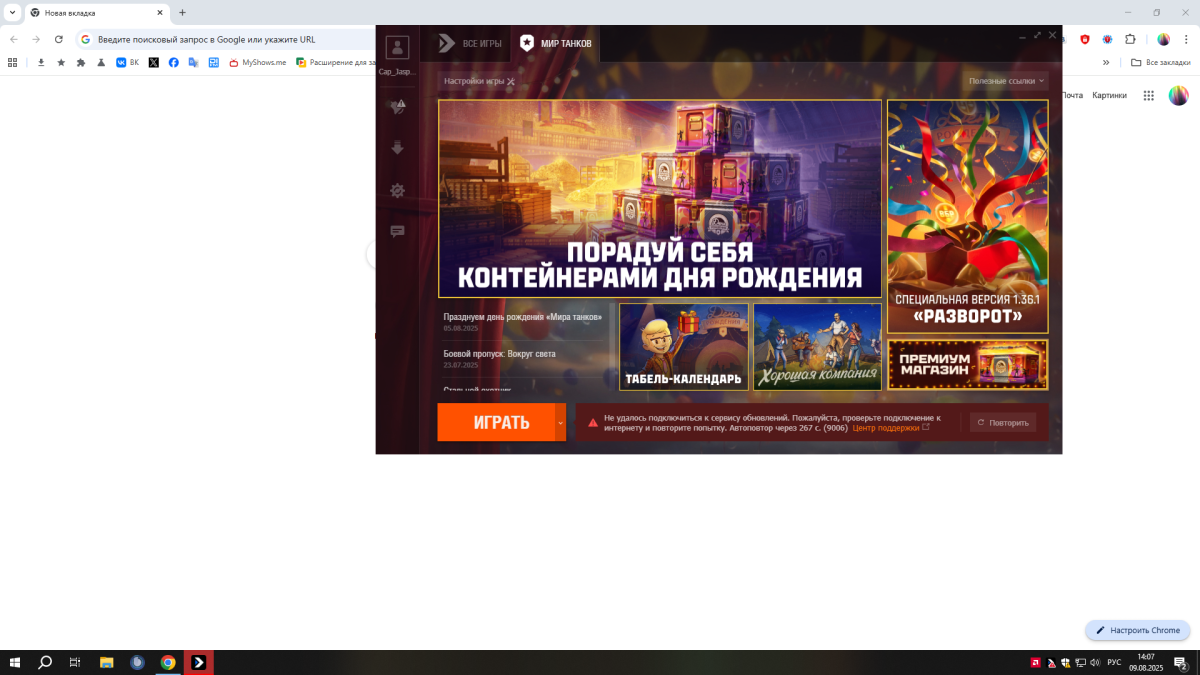Viewport: 1200px width, 675px height.
Task: Open the VK bookmark
Action: 127,62
